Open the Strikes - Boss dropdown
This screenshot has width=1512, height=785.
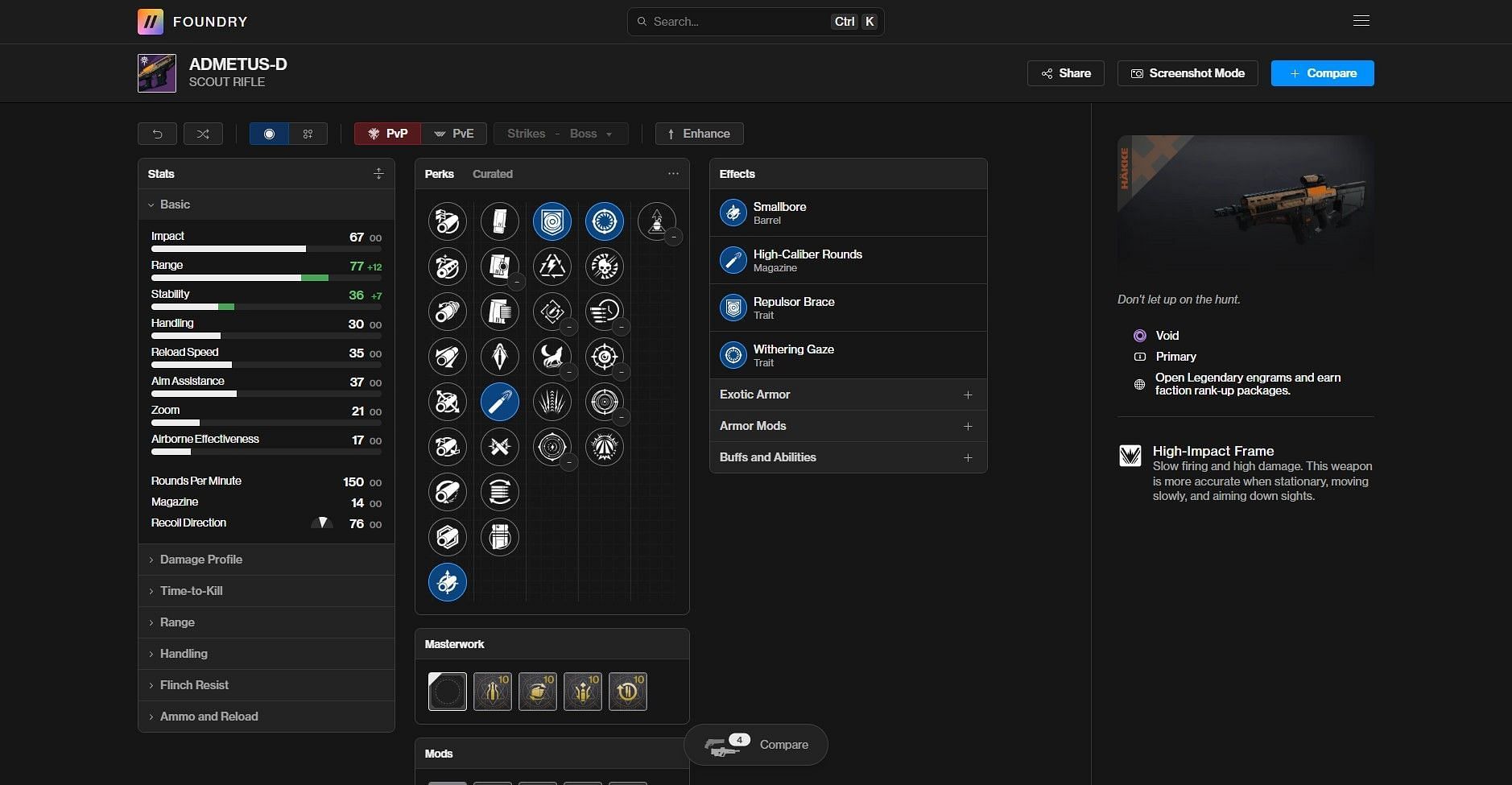(x=560, y=134)
